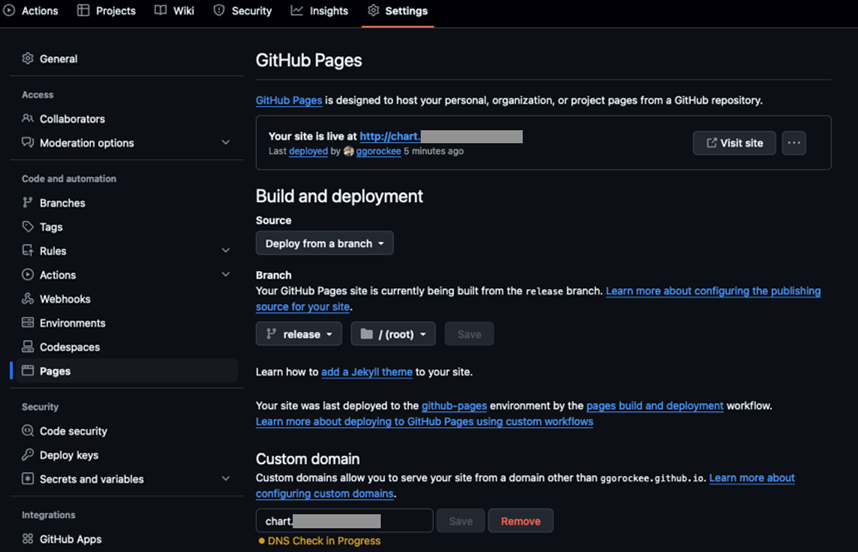Screen dimensions: 858x552
Task: Click the Environments server icon
Action: tap(27, 323)
